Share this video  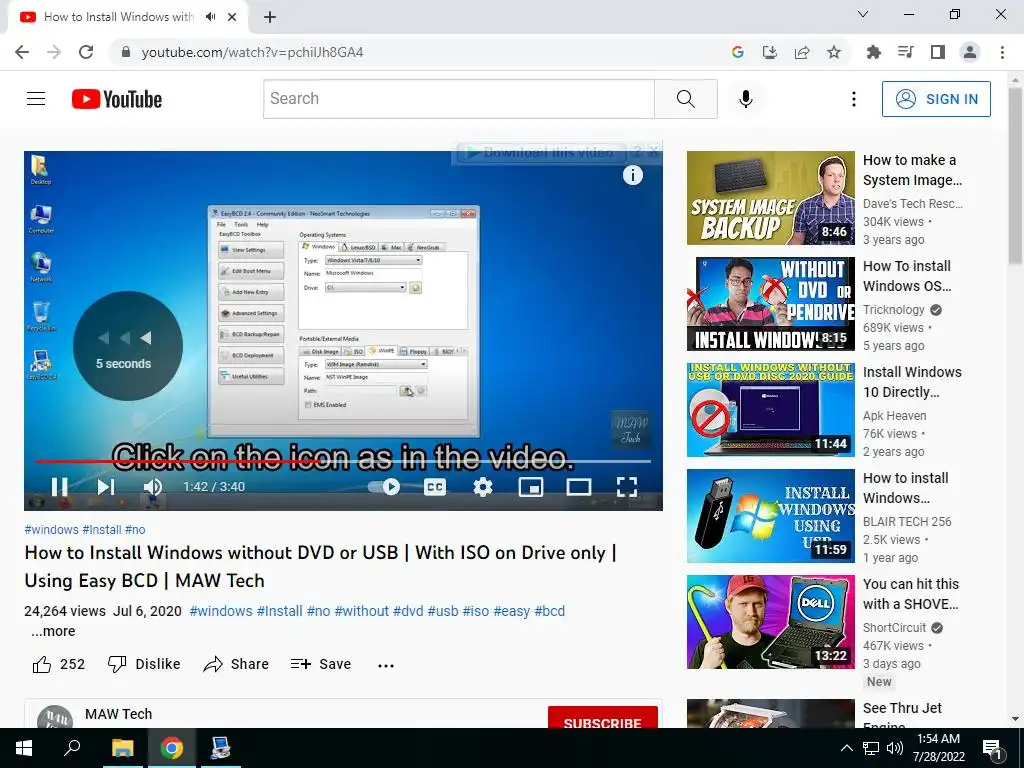click(236, 664)
